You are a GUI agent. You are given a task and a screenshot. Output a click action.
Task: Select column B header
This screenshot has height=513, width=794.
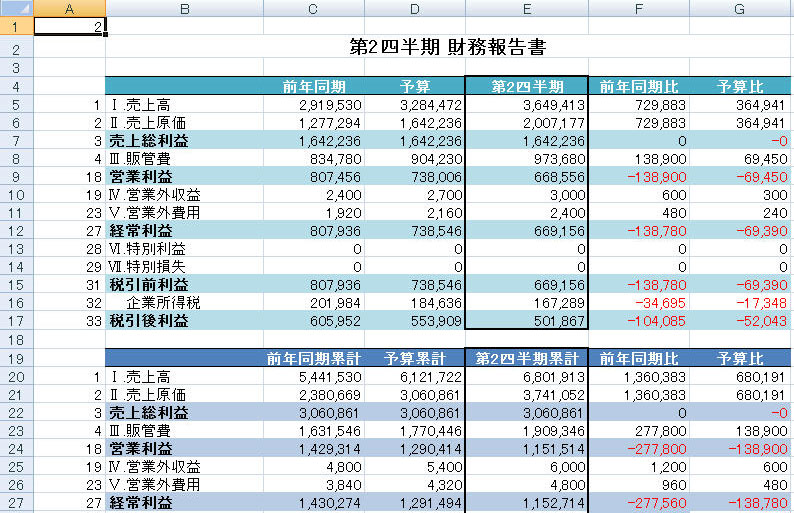pyautogui.click(x=184, y=8)
